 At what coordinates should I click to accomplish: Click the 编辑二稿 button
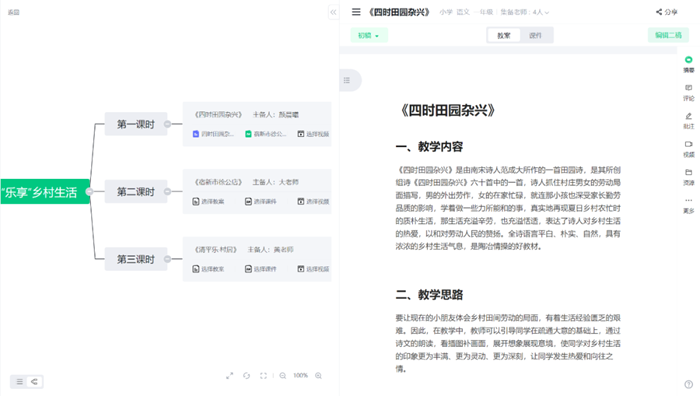coord(668,35)
